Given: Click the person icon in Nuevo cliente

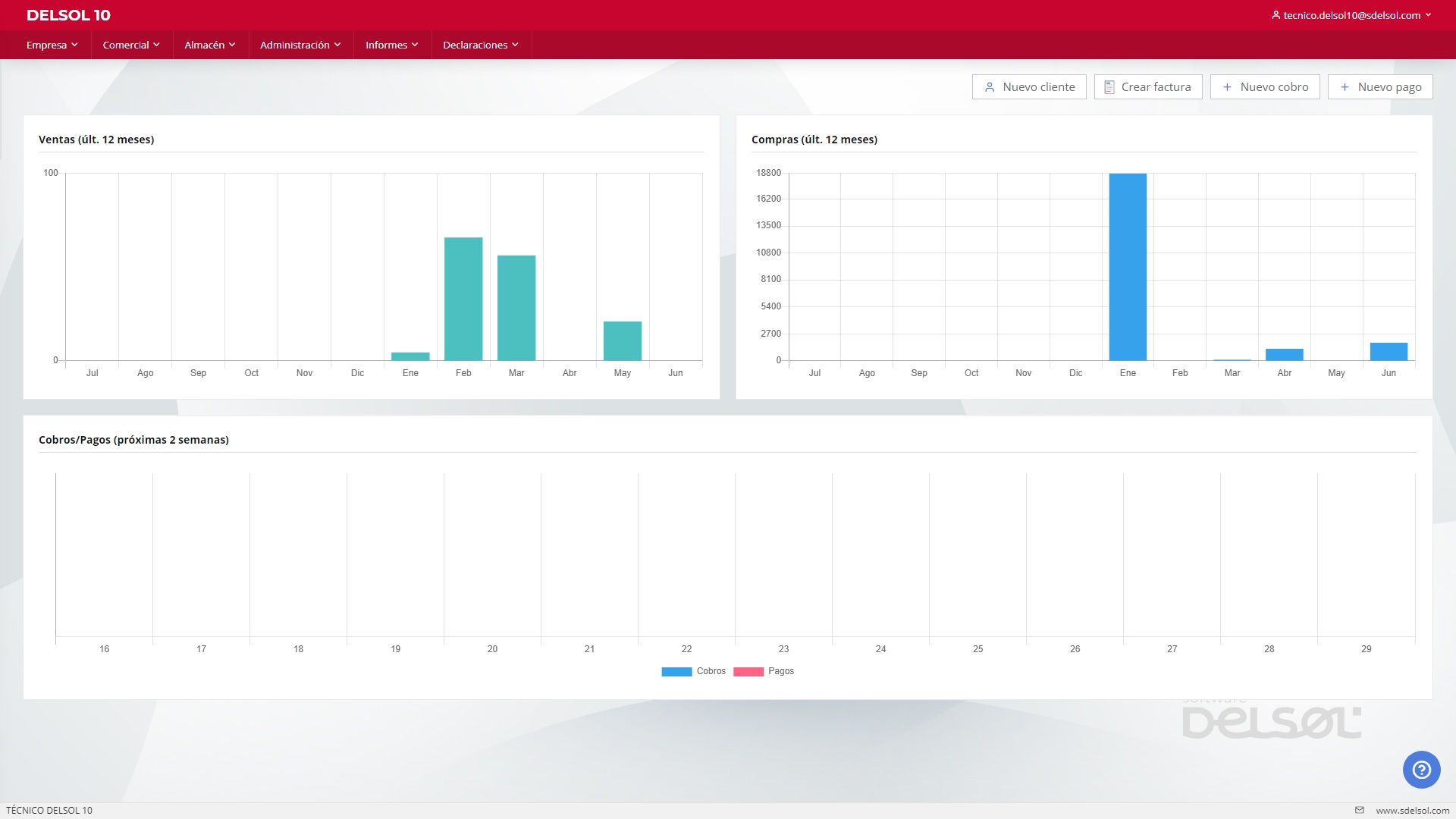Looking at the screenshot, I should pyautogui.click(x=990, y=87).
